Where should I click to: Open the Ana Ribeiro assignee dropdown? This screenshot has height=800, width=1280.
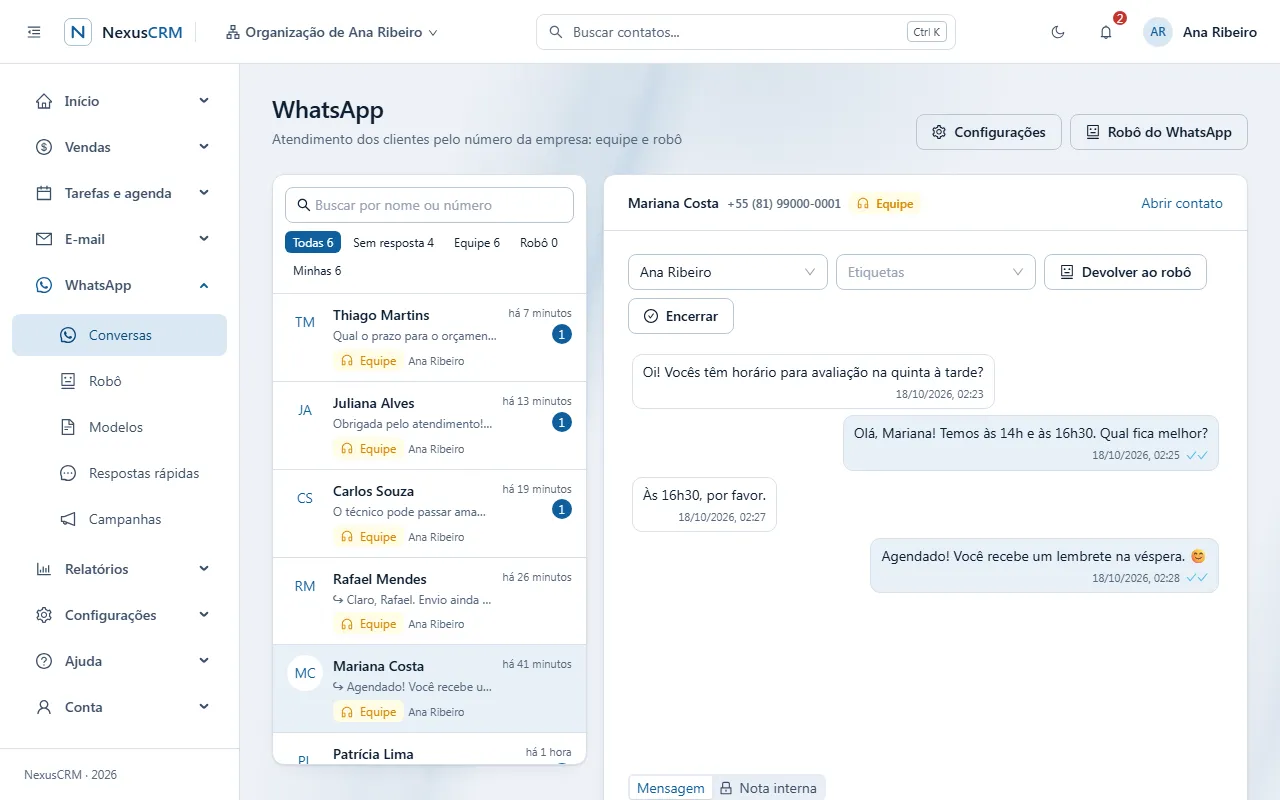pyautogui.click(x=728, y=272)
